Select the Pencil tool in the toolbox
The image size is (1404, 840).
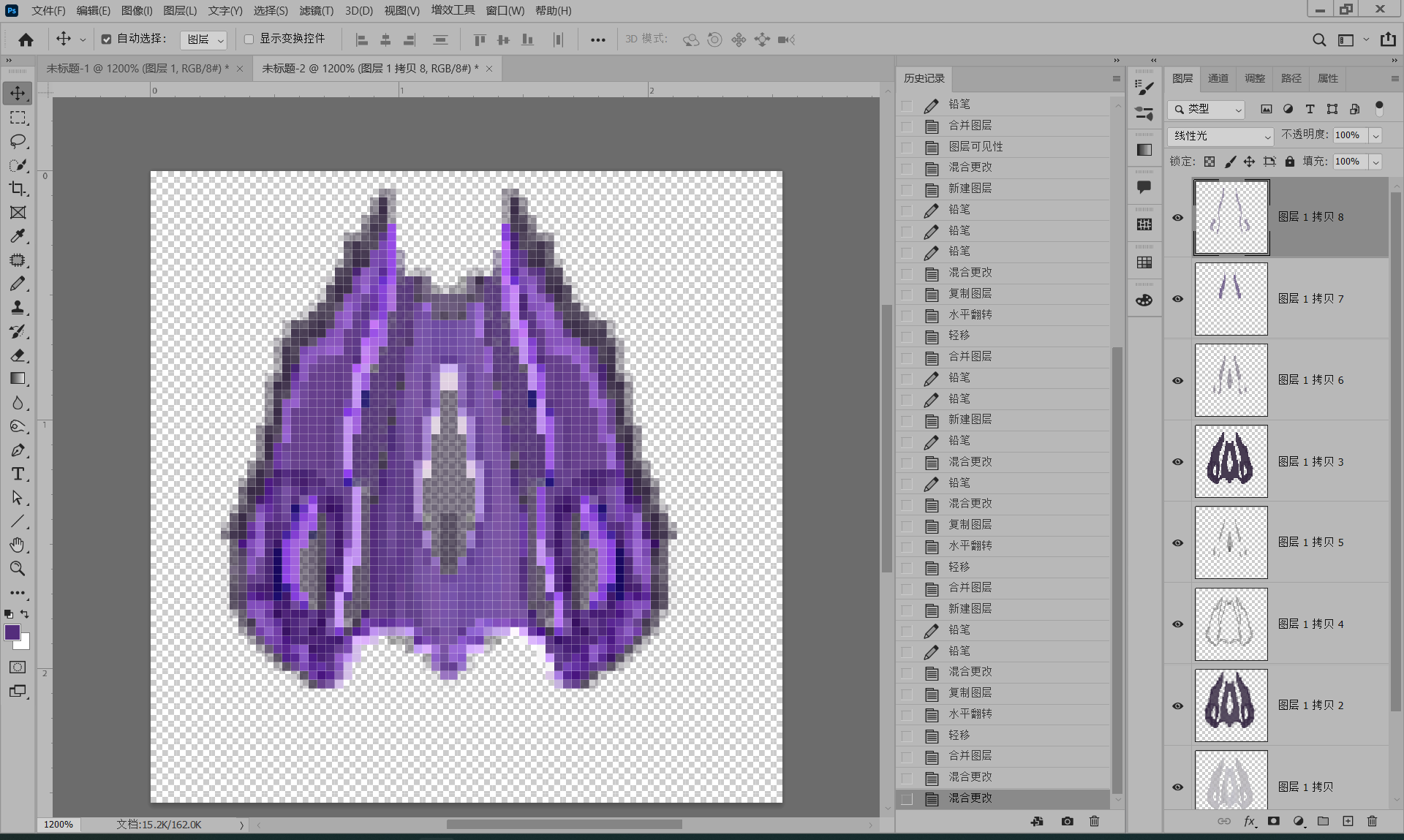coord(18,284)
